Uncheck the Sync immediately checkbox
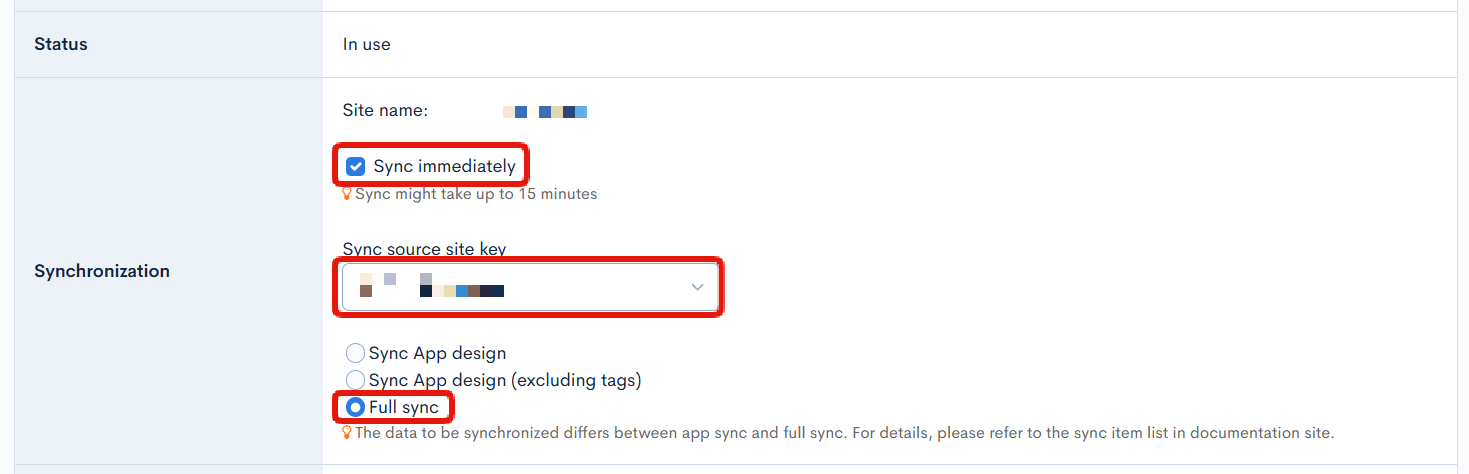This screenshot has height=474, width=1469. 355,166
